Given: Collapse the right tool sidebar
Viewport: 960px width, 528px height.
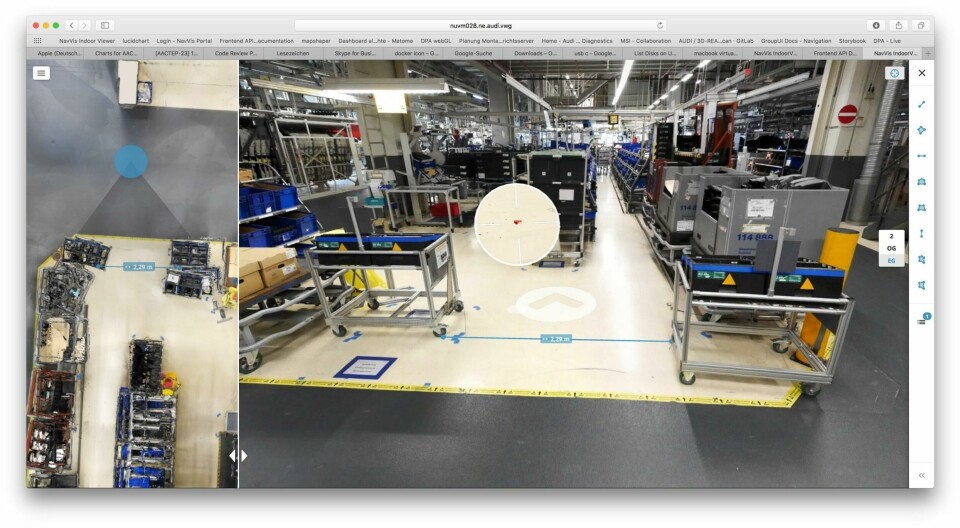Looking at the screenshot, I should (x=921, y=475).
